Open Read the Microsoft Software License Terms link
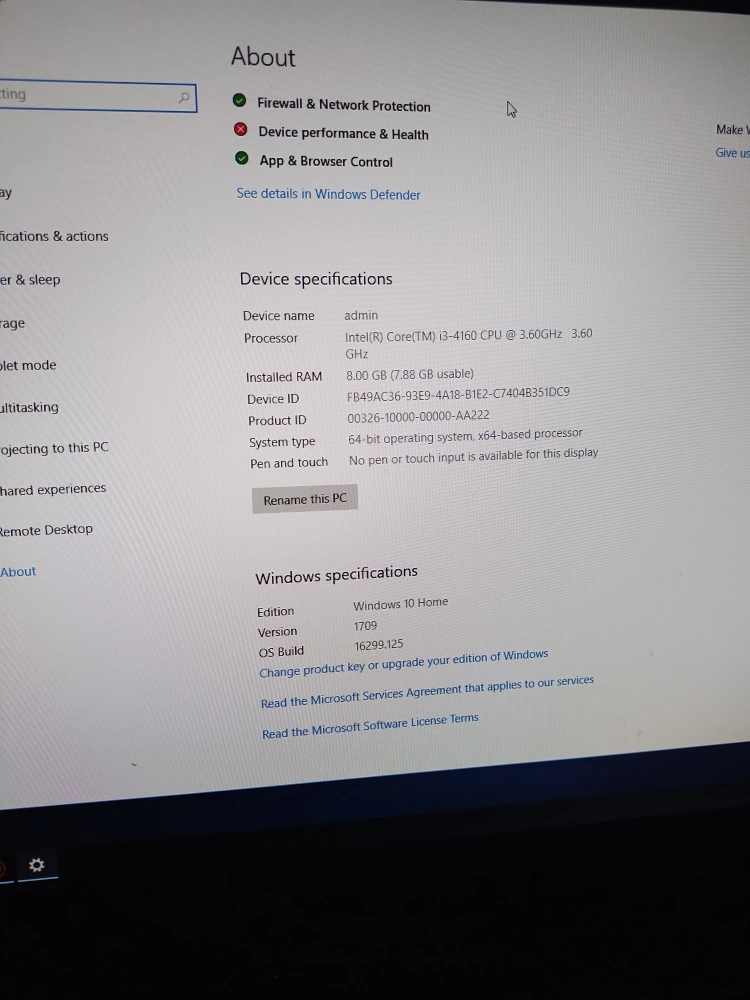Viewport: 750px width, 1000px height. [370, 726]
